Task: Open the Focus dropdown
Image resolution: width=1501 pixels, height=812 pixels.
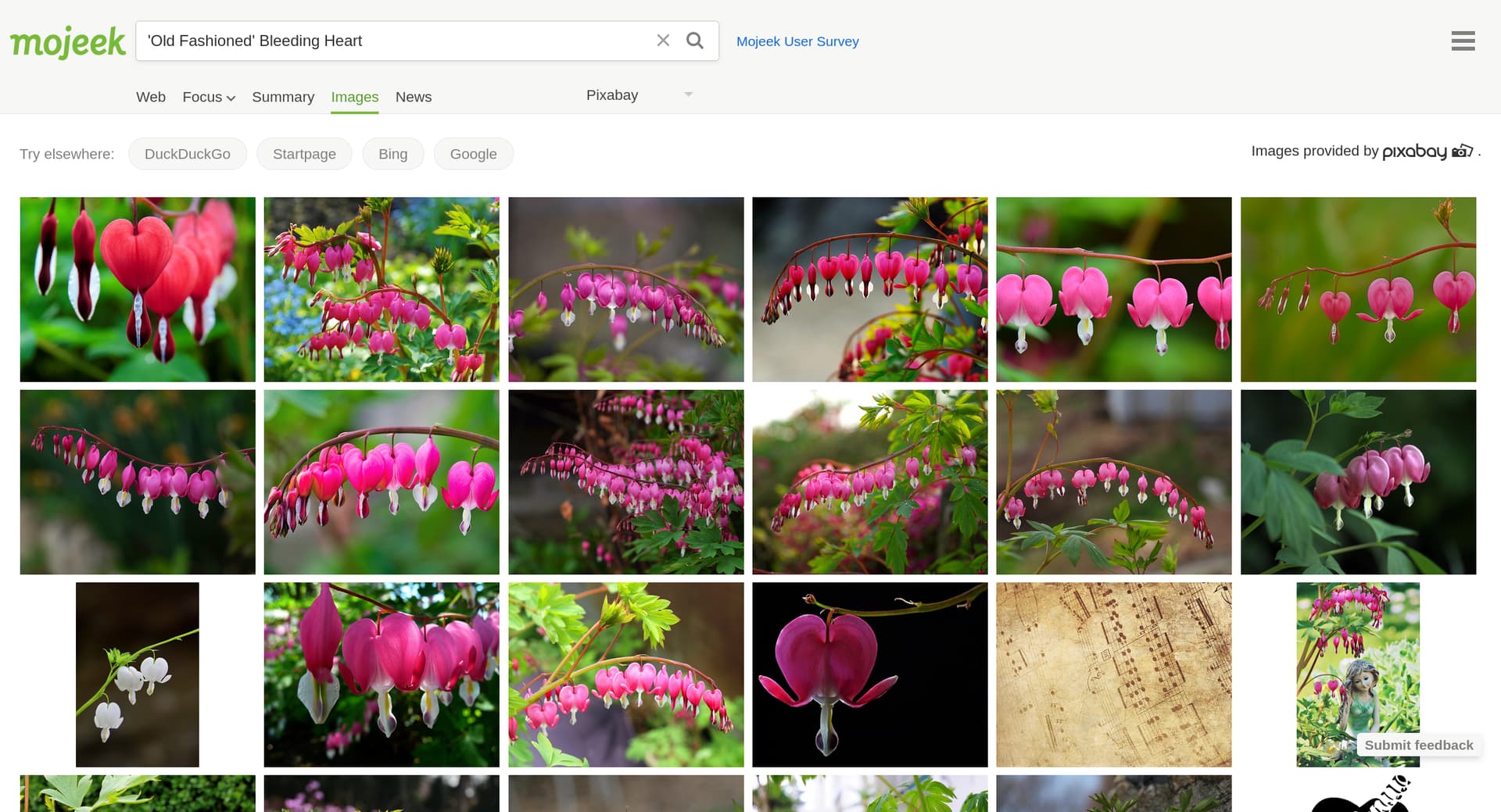Action: (209, 97)
